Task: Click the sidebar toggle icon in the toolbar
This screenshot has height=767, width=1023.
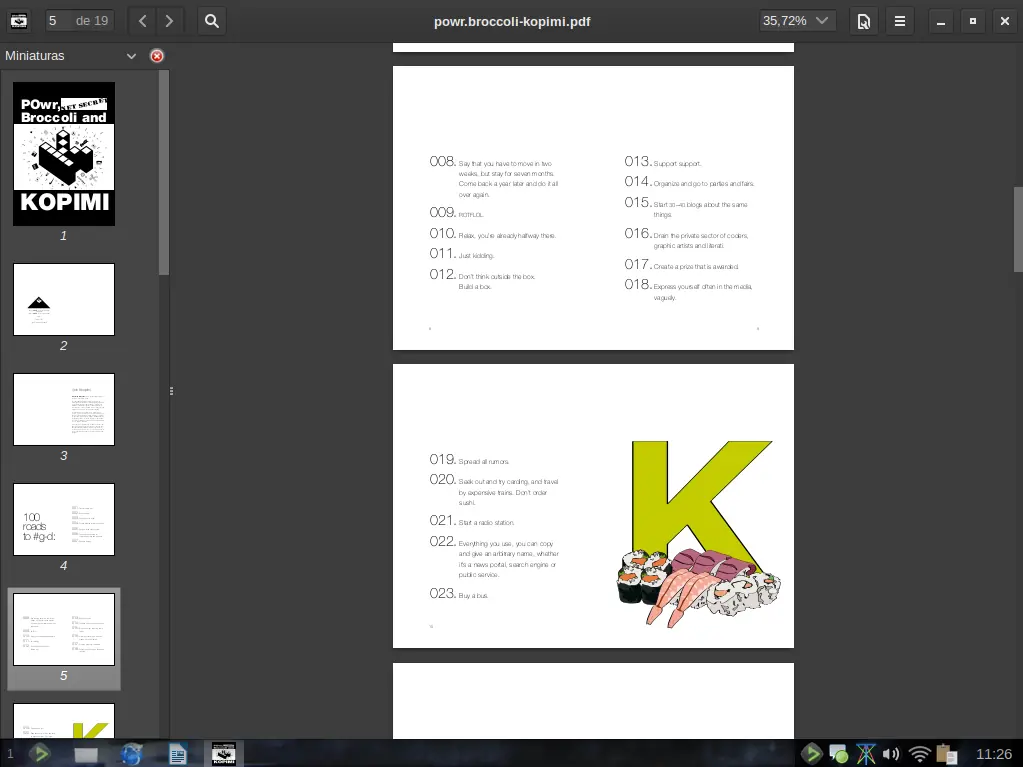Action: pyautogui.click(x=19, y=21)
